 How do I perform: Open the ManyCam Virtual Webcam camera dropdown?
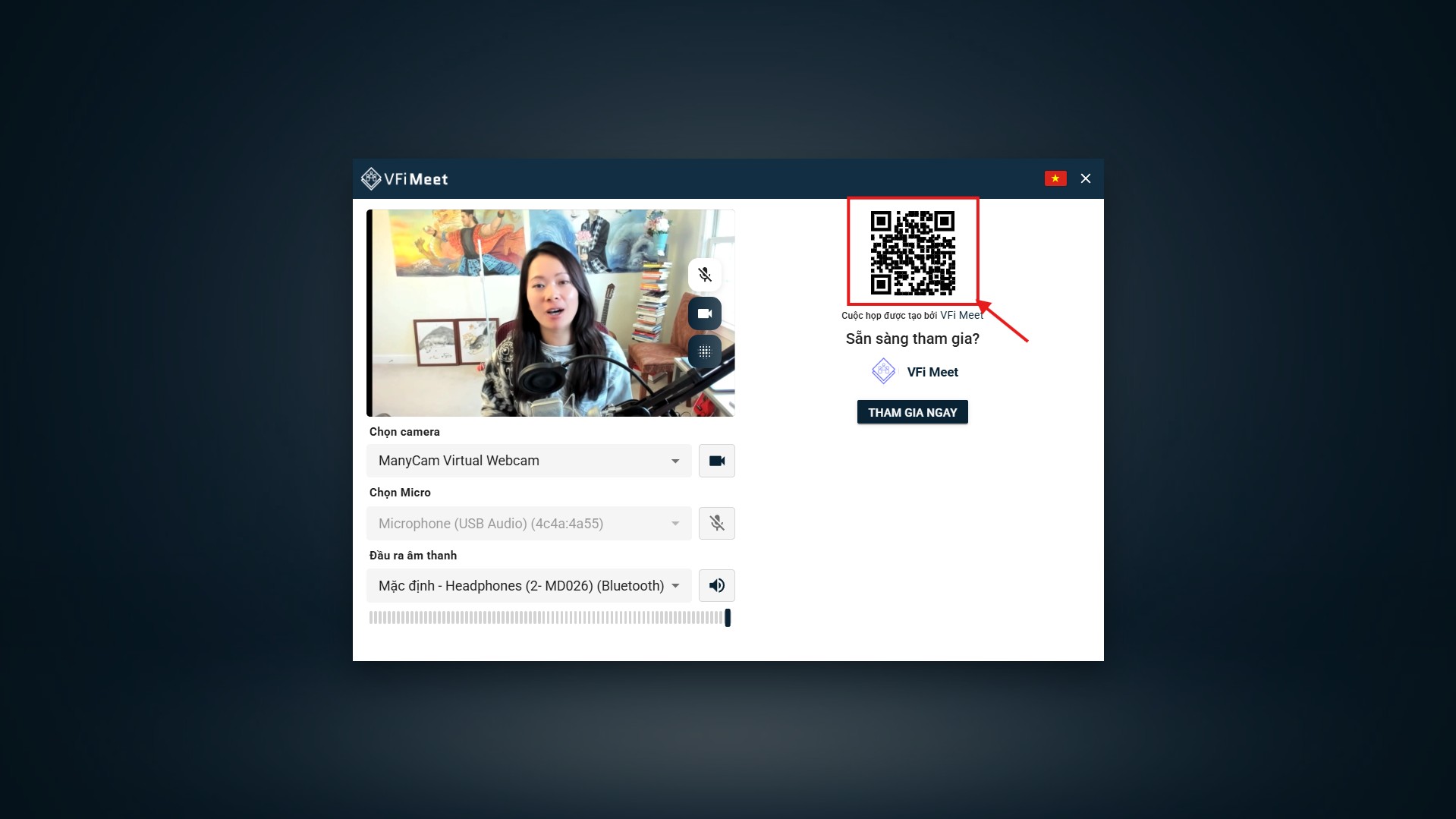pos(529,461)
